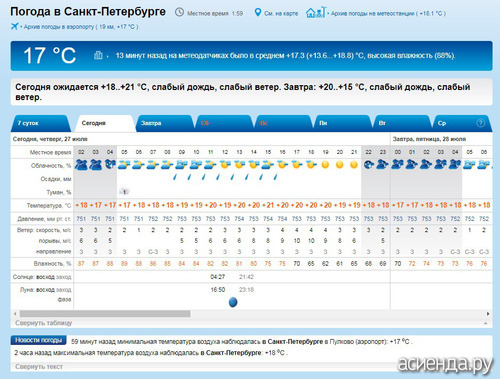The width and height of the screenshot is (500, 379).
Task: Click the sunny icon at 19 hours
Action: [325, 165]
